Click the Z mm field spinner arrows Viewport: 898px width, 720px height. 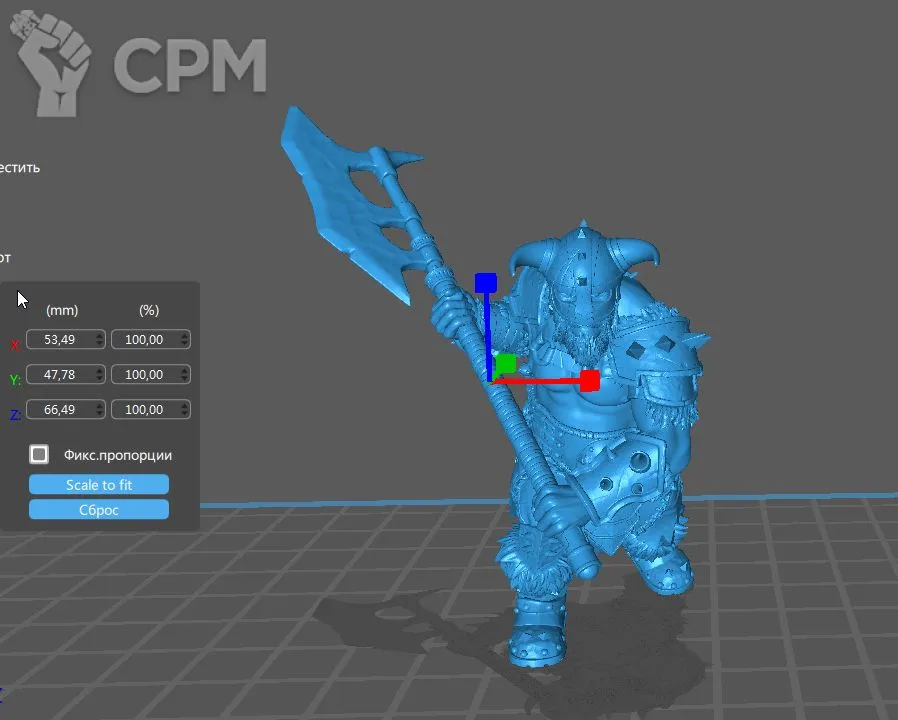click(x=99, y=409)
